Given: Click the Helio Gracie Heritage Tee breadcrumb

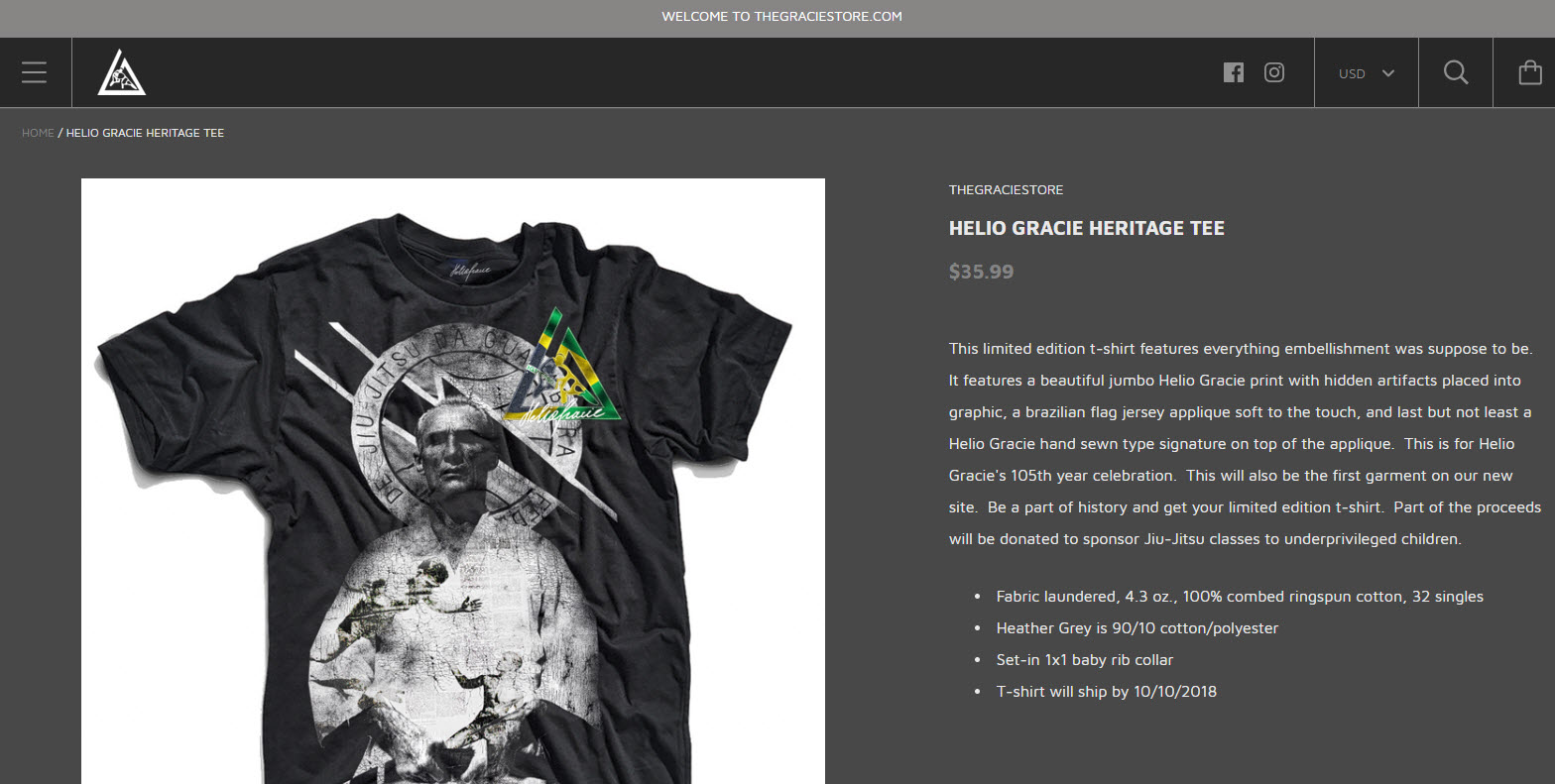Looking at the screenshot, I should [x=145, y=133].
